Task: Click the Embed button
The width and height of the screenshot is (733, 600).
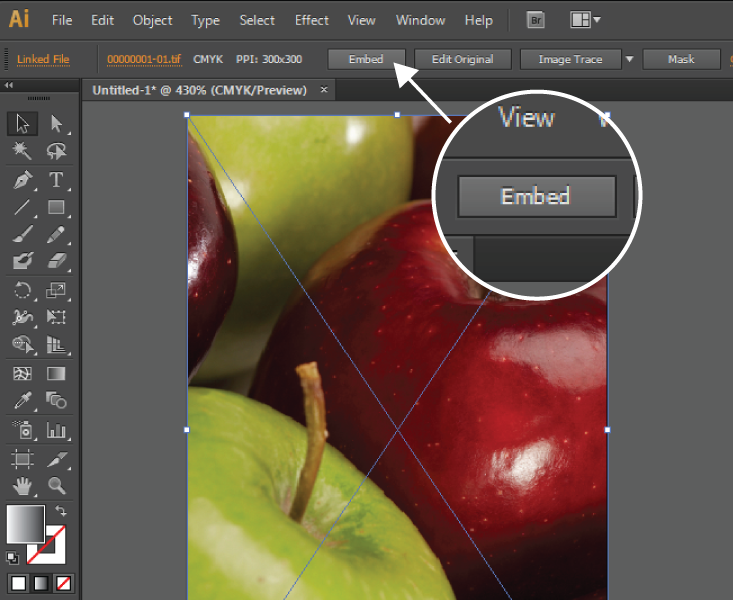Action: point(366,59)
